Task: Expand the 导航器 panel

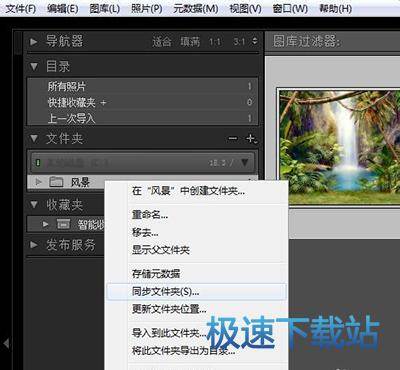Action: click(34, 42)
